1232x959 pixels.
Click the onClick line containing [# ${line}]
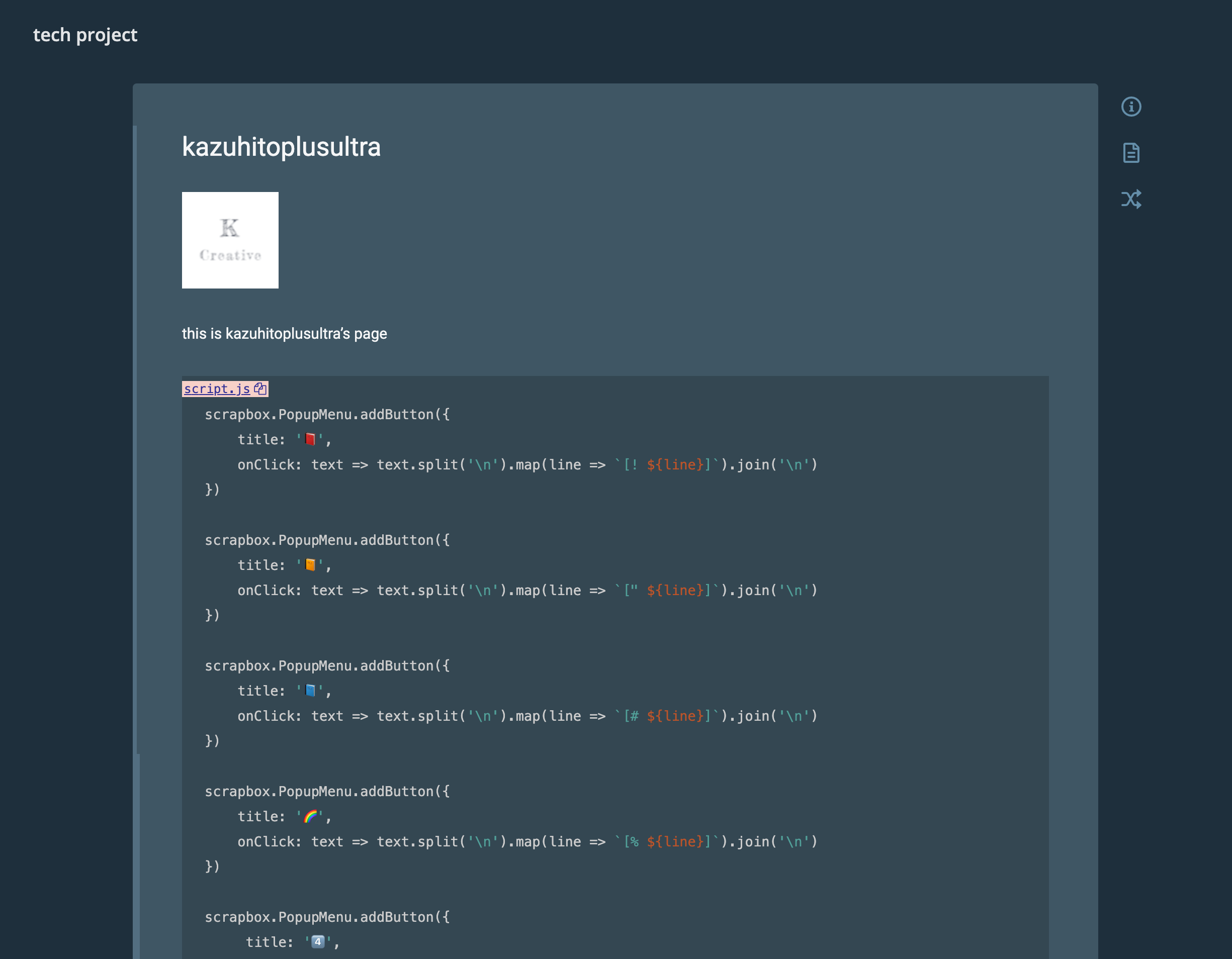coord(527,716)
